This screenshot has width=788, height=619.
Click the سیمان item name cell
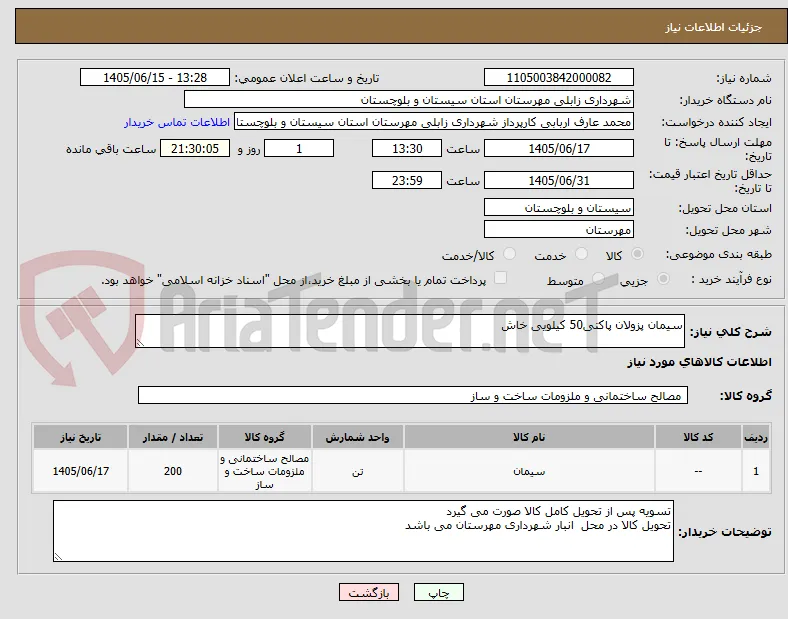coord(529,471)
